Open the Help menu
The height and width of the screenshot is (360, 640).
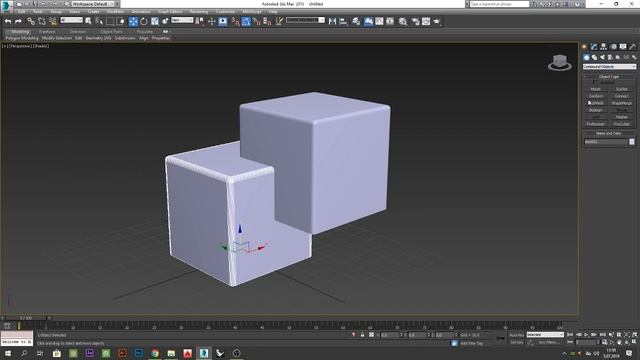pyautogui.click(x=273, y=11)
